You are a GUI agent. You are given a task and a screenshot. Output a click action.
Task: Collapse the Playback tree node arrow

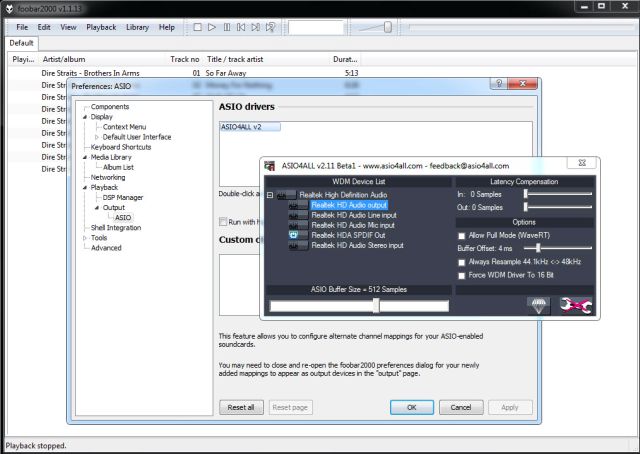(x=85, y=187)
